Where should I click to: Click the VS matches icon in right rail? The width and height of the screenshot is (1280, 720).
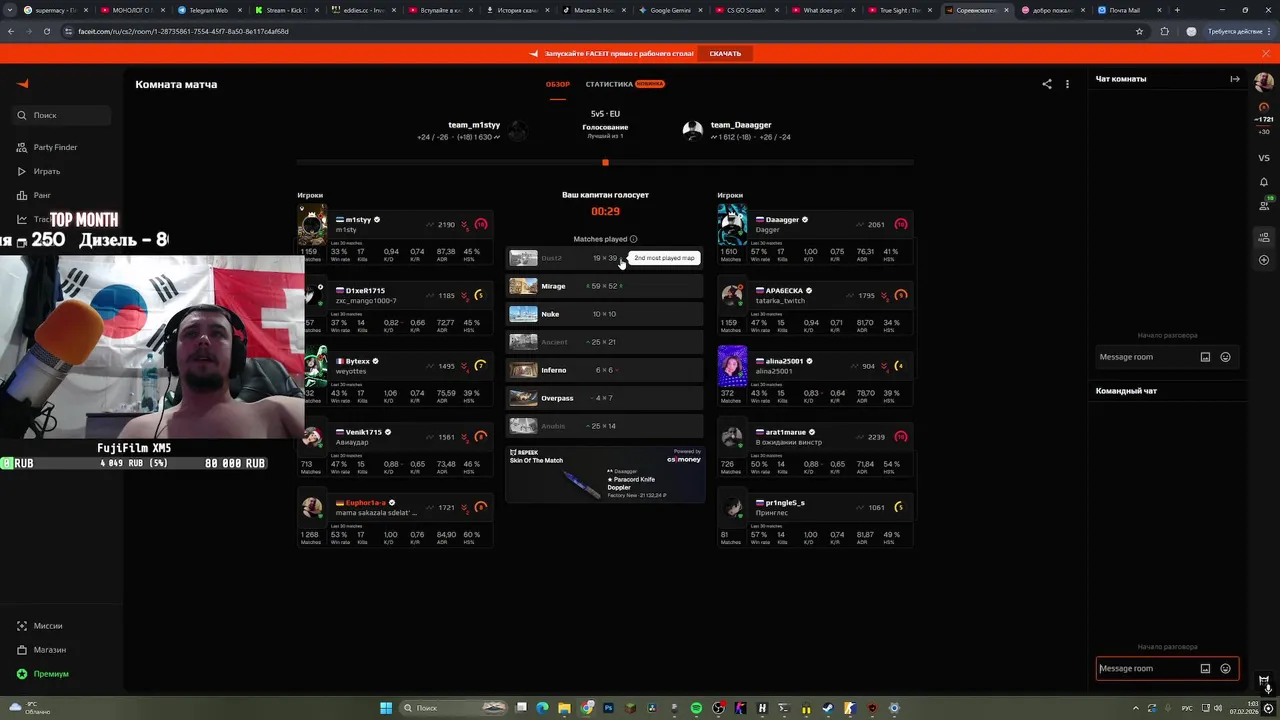pos(1264,158)
